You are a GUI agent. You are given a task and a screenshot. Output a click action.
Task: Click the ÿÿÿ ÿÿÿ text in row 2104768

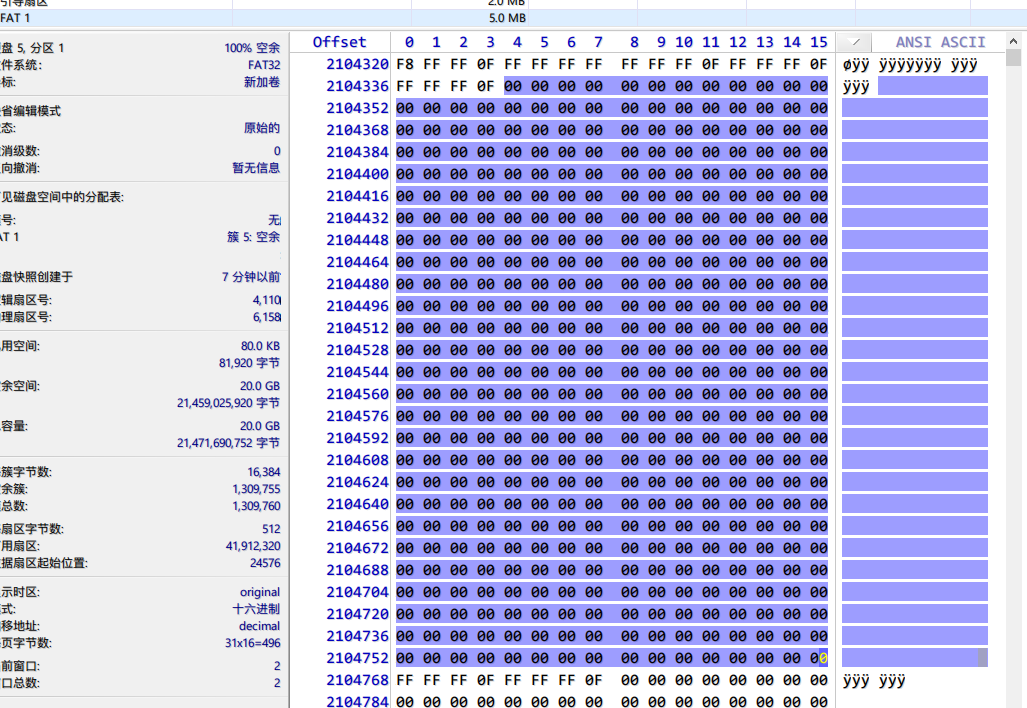[x=874, y=680]
